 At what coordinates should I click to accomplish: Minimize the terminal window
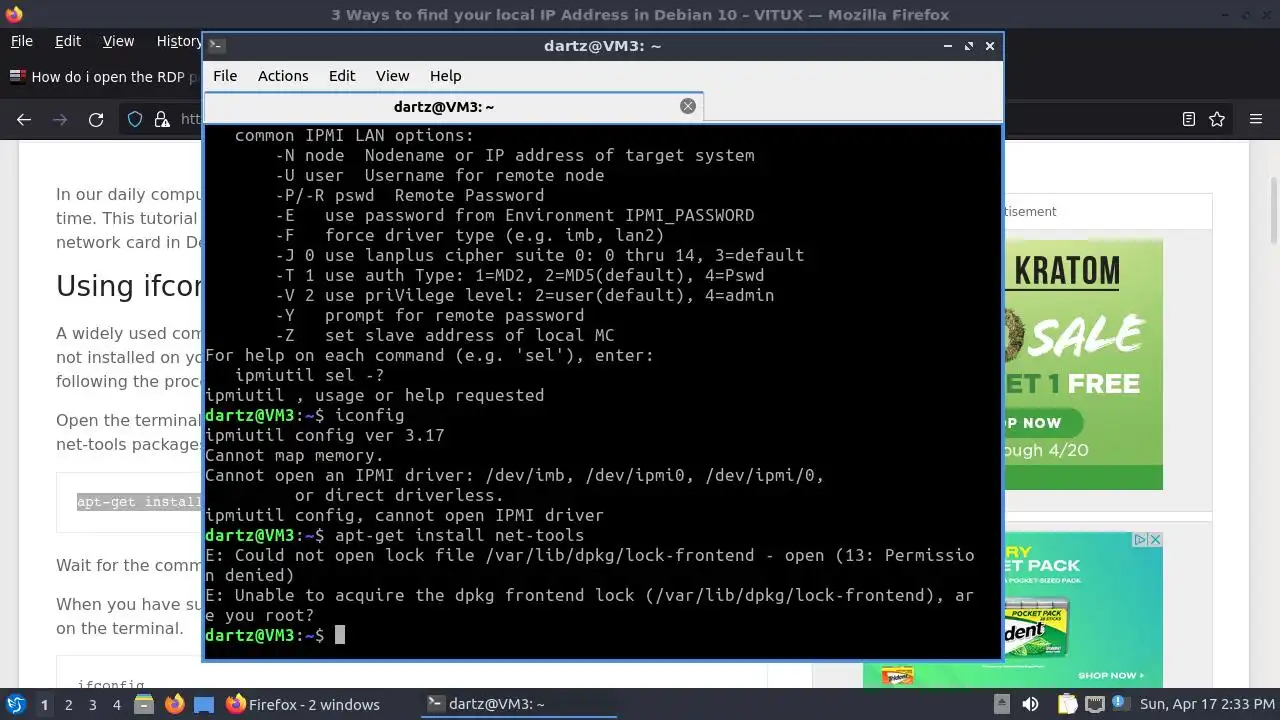947,46
